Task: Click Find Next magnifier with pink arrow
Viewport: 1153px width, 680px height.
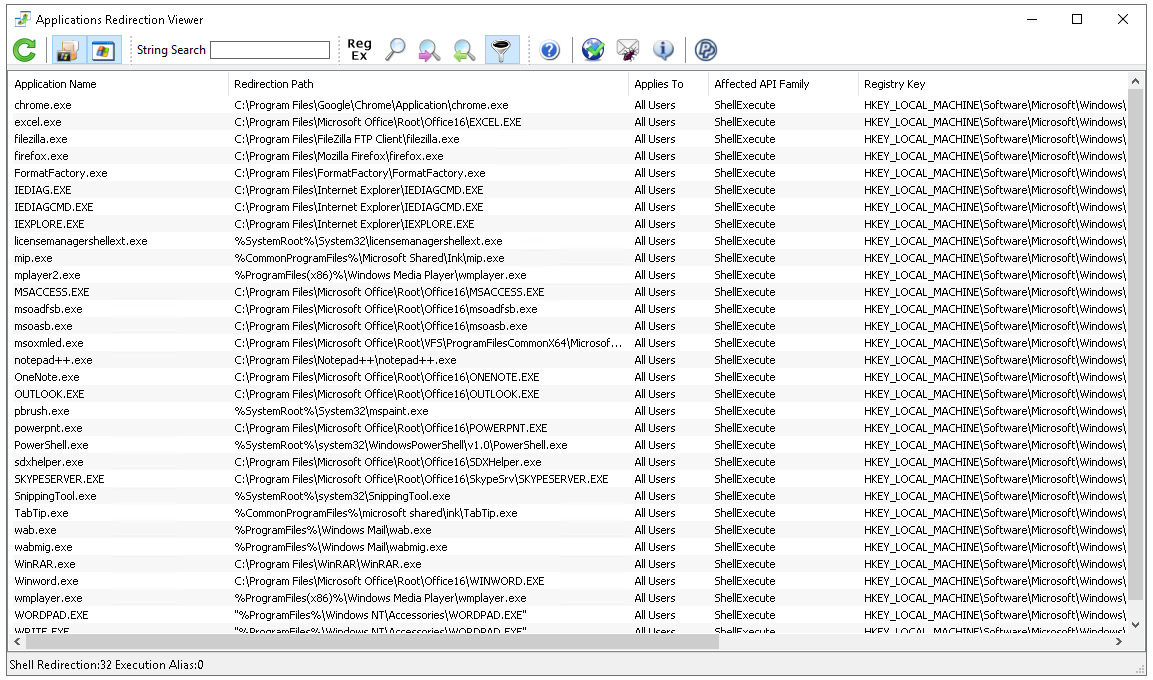Action: pos(429,50)
